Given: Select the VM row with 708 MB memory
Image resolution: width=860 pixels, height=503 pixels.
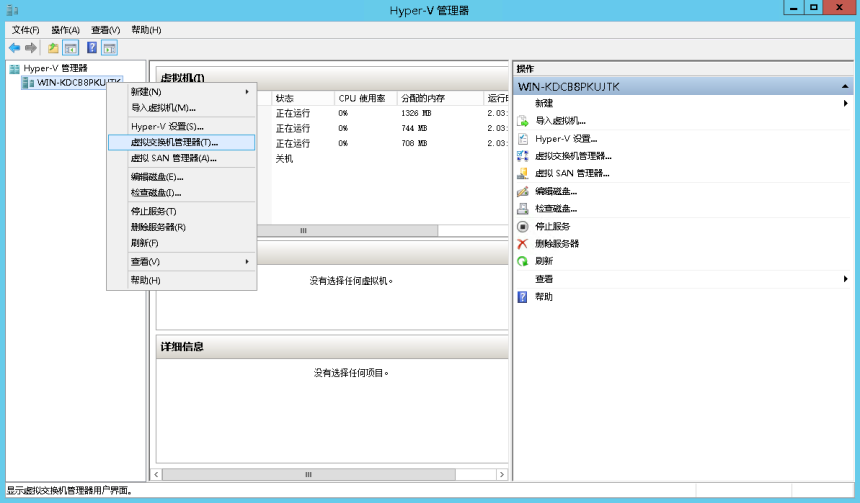Looking at the screenshot, I should tap(389, 144).
